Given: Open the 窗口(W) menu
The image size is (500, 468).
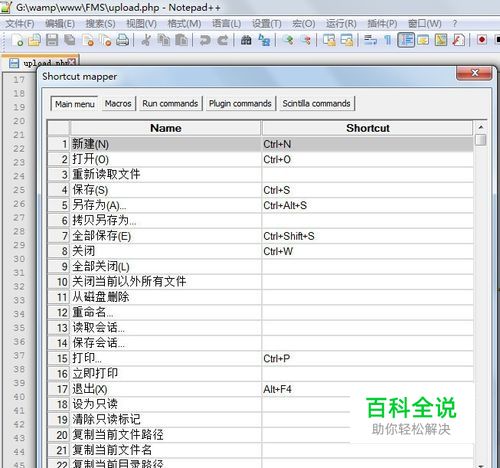Looking at the screenshot, I should [425, 24].
